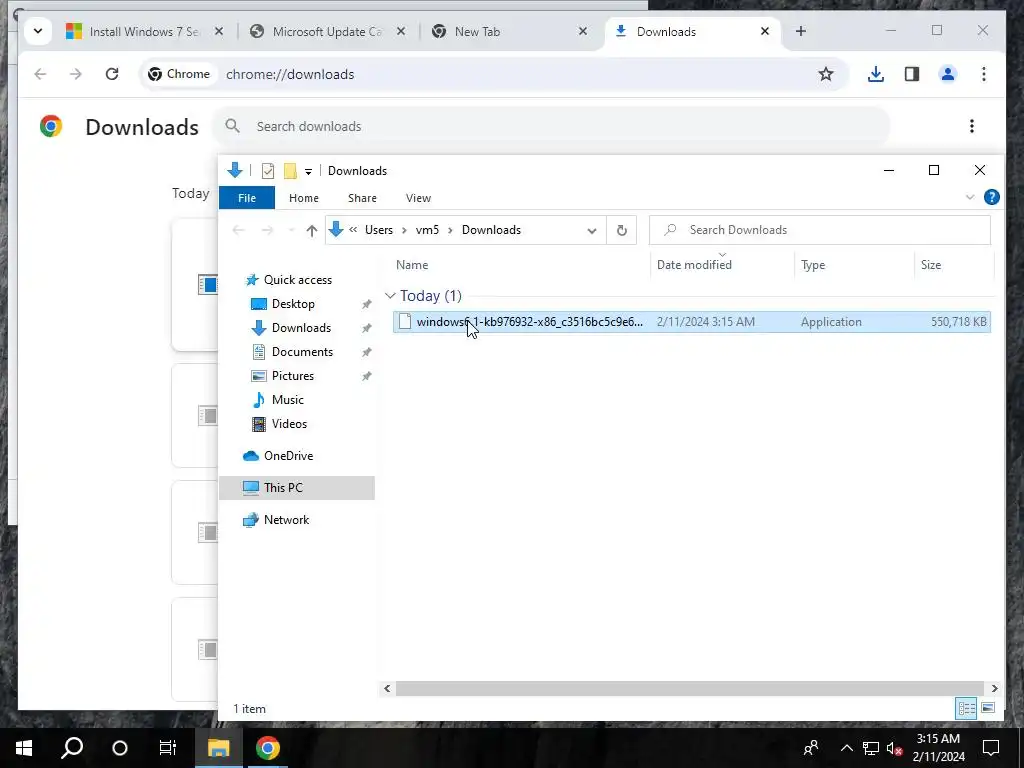Image resolution: width=1024 pixels, height=768 pixels.
Task: Open the File ribbon tab
Action: pos(247,198)
